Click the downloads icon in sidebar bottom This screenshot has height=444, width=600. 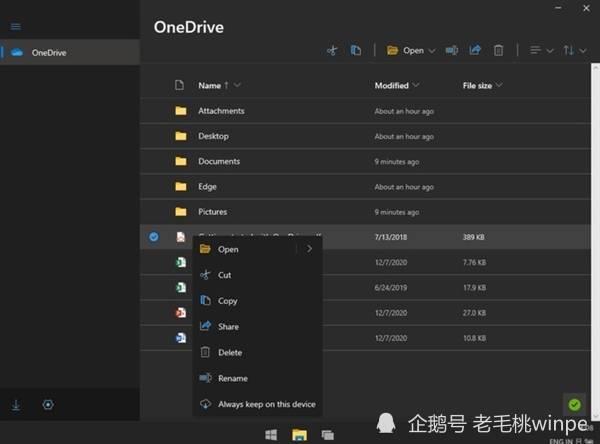[16, 405]
